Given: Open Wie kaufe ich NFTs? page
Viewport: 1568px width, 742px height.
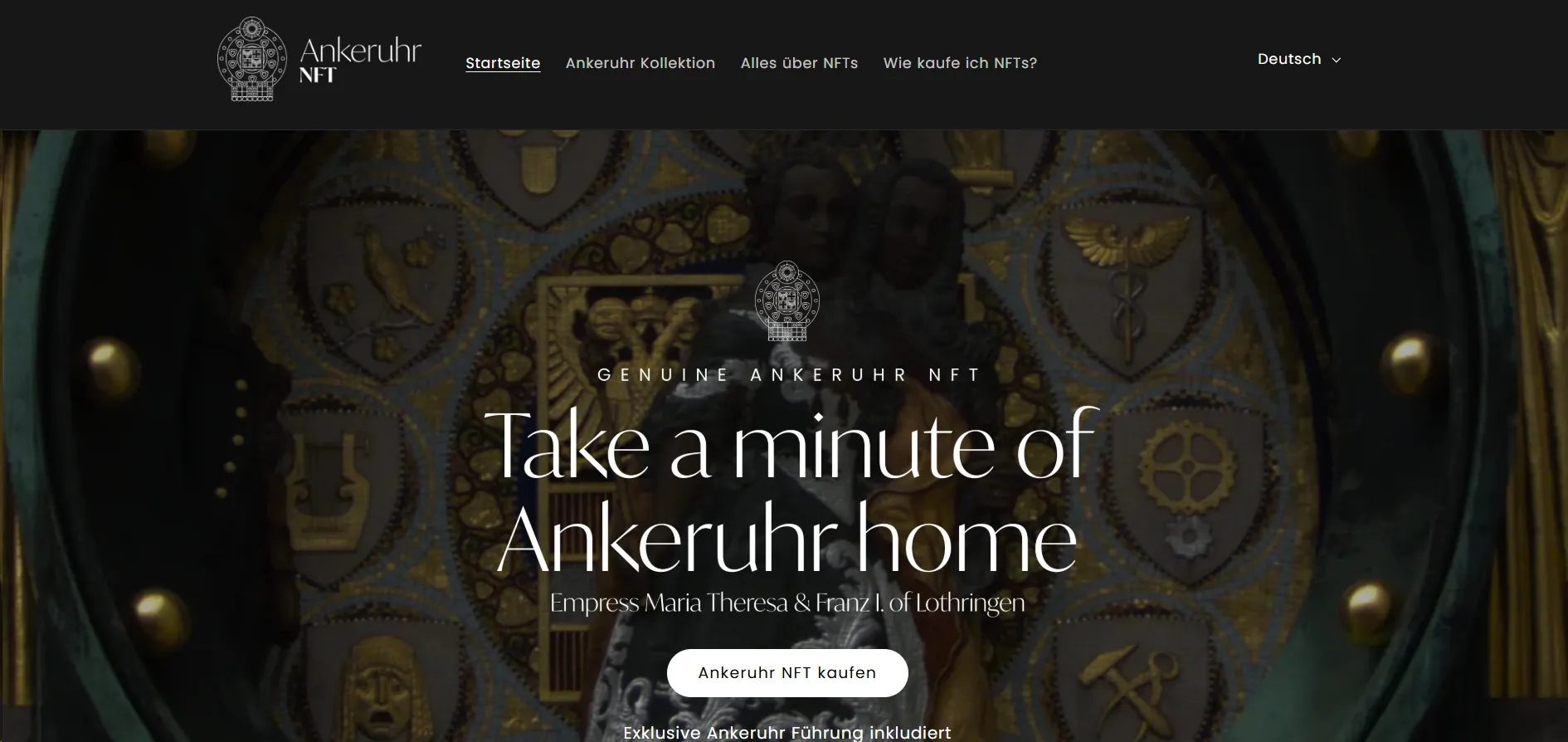Looking at the screenshot, I should tap(960, 63).
